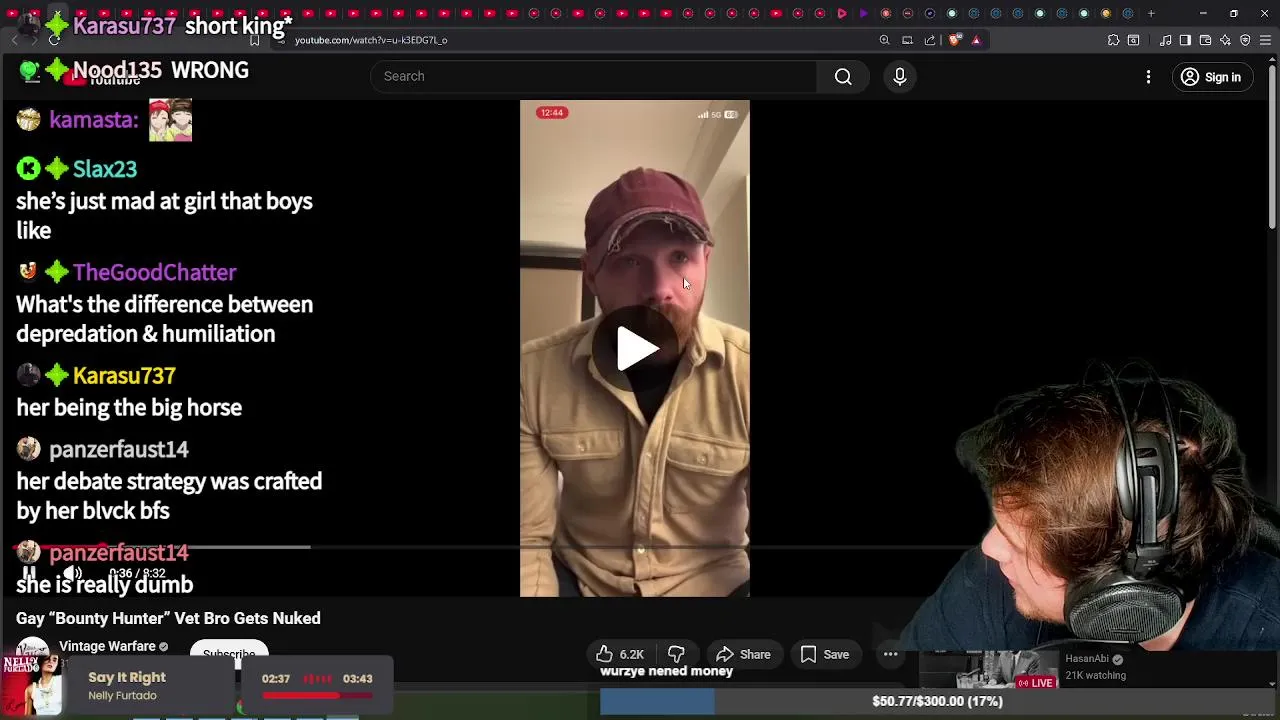This screenshot has height=720, width=1280.
Task: Start voice search with the microphone icon
Action: 899,77
